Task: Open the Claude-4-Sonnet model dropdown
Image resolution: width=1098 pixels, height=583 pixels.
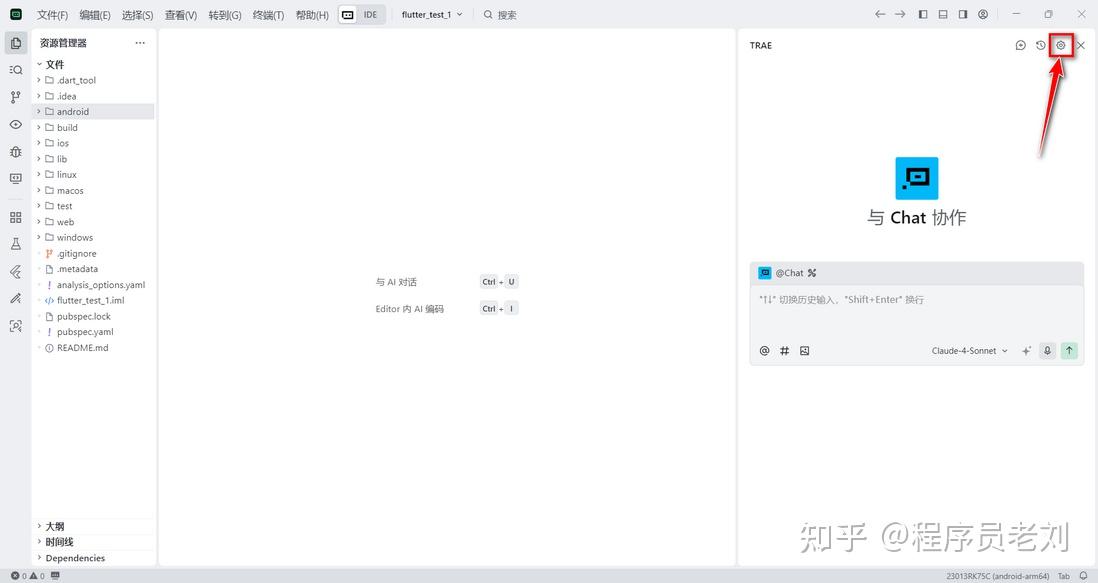Action: (965, 350)
